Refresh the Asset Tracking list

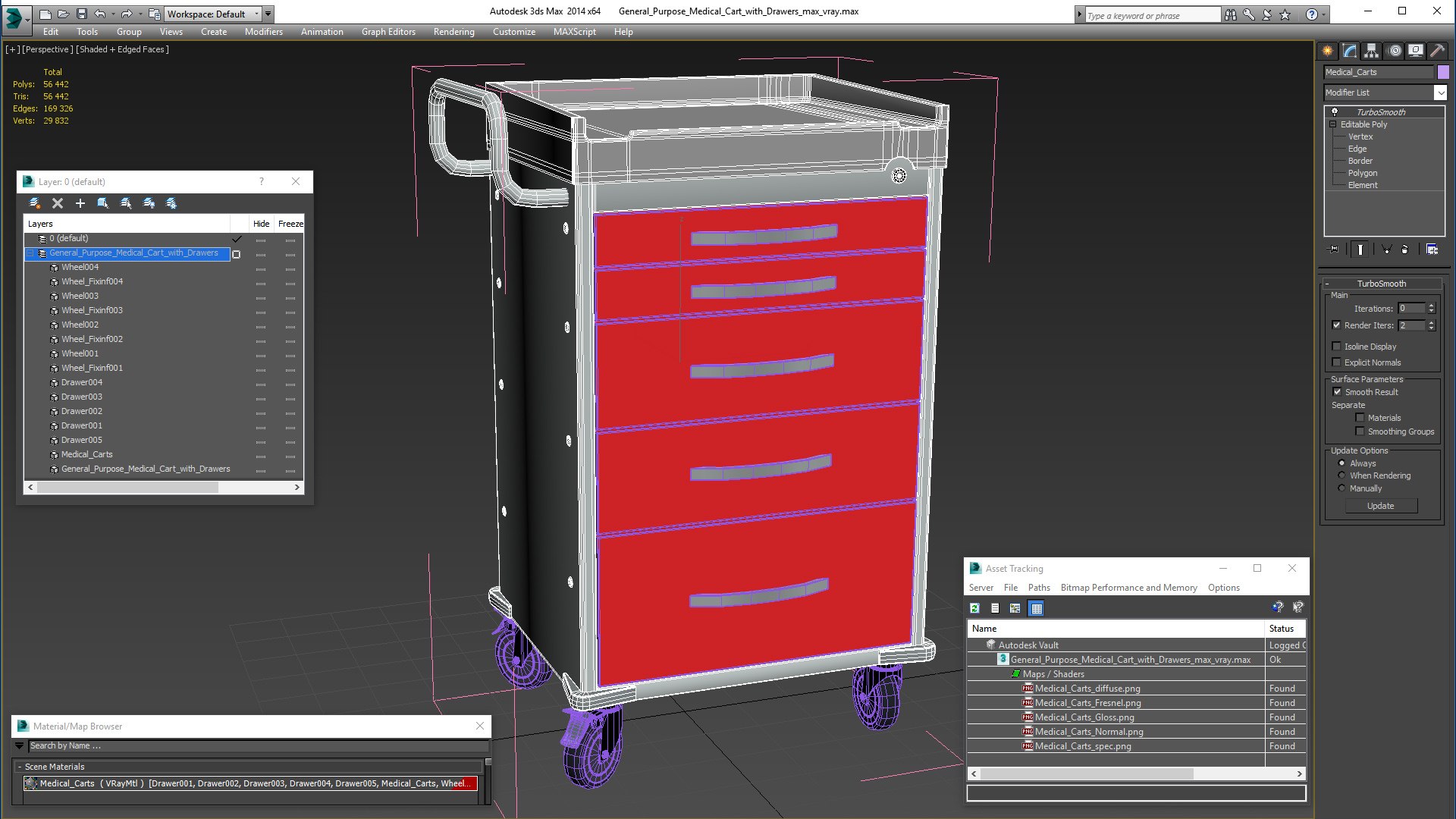coord(975,608)
